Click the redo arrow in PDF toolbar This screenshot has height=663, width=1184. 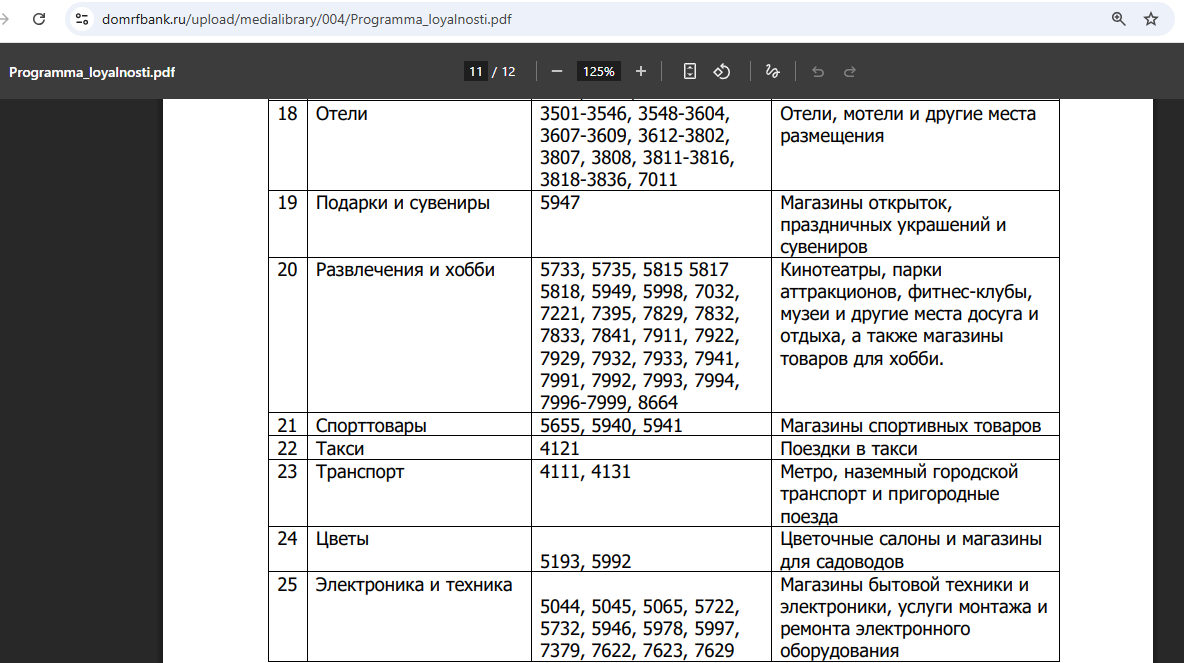coord(850,71)
